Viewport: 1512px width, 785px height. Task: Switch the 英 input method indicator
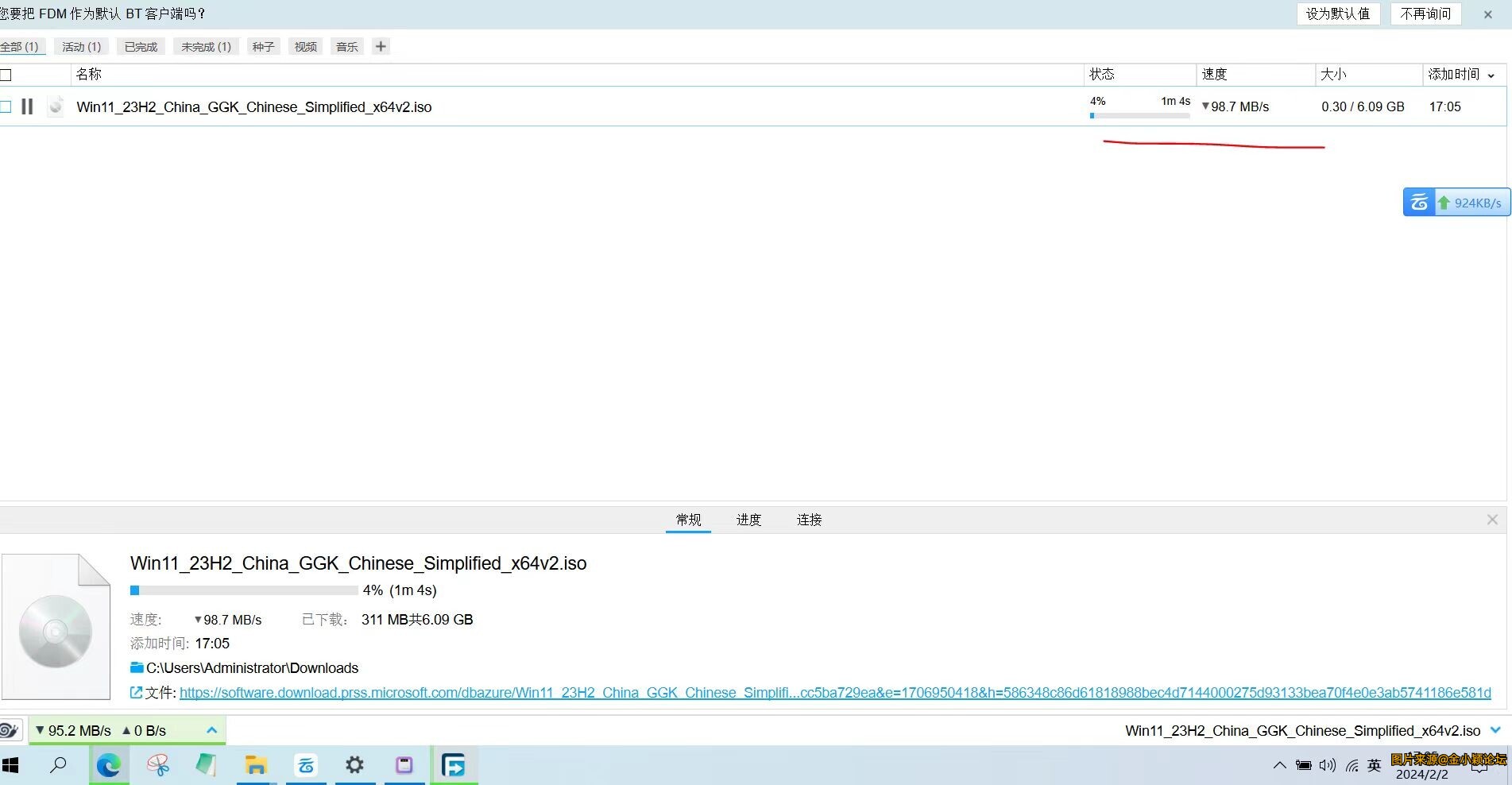pyautogui.click(x=1374, y=765)
